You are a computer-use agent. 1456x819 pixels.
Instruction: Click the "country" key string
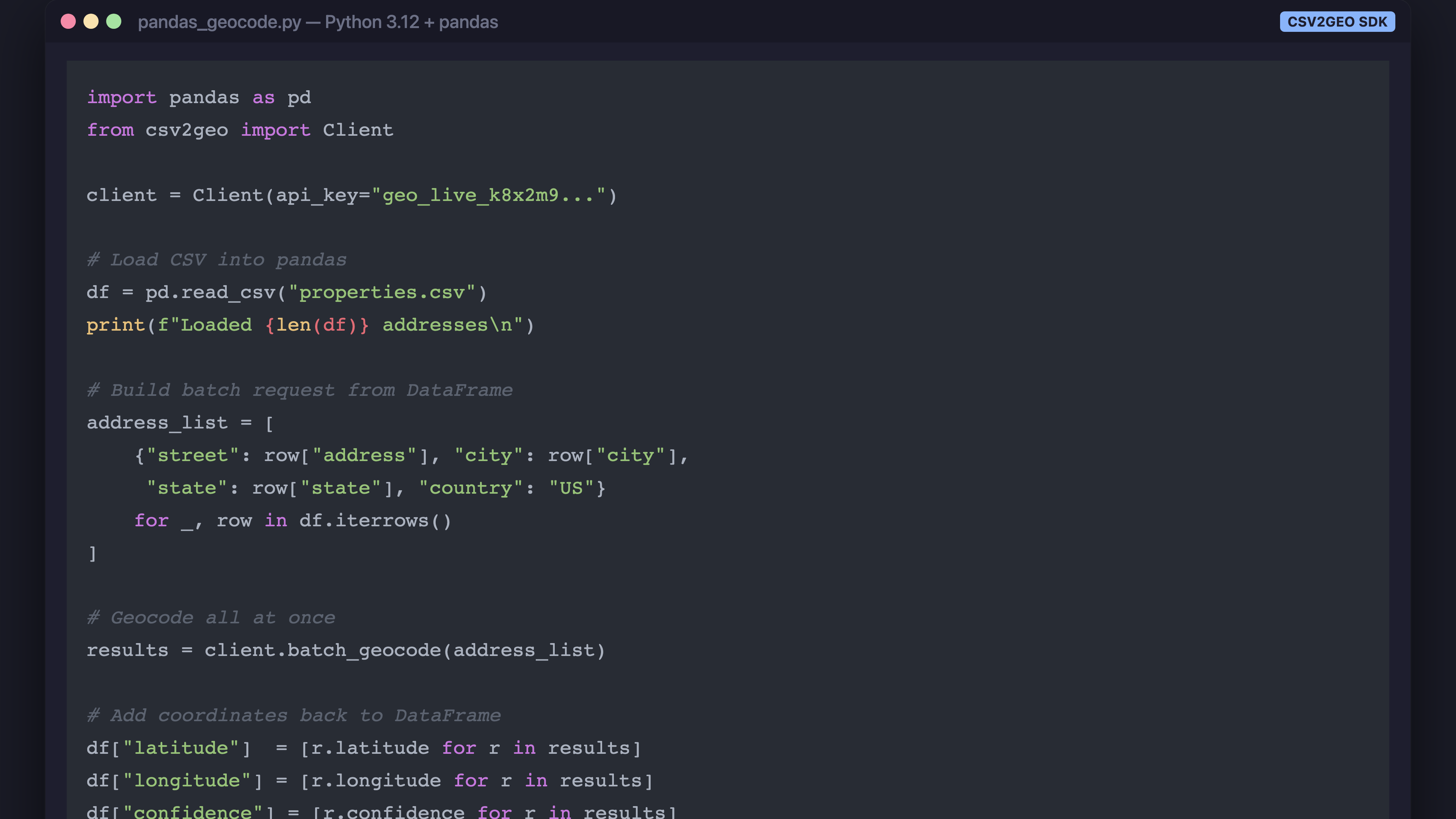pyautogui.click(x=471, y=488)
